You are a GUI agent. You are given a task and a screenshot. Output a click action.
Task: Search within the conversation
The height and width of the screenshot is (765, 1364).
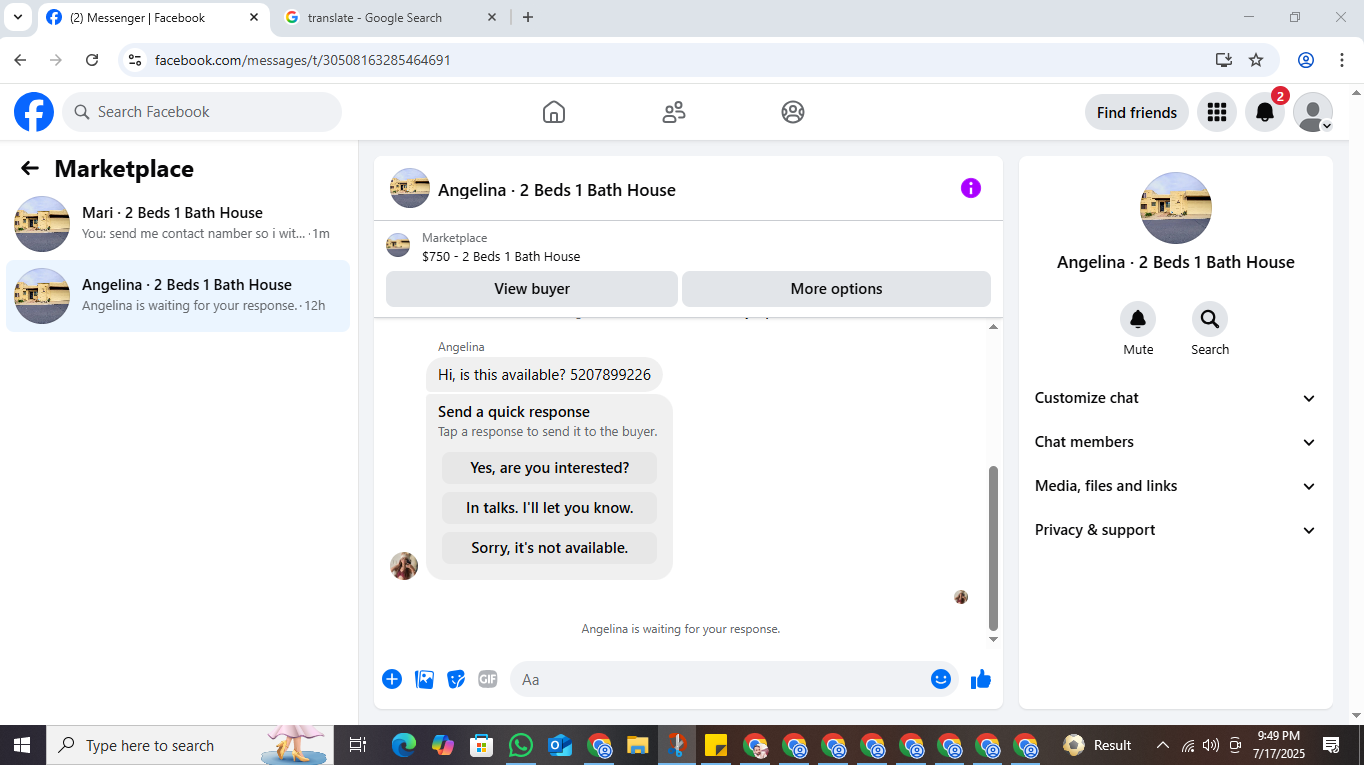(1210, 319)
